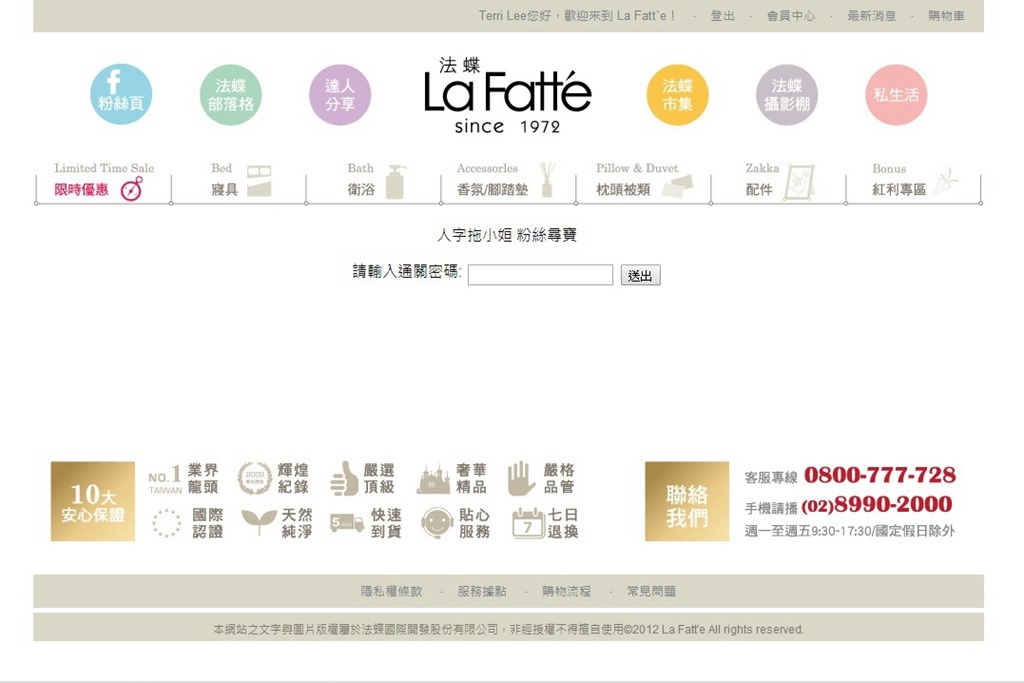Open the 法蝶市集 yellow circle
This screenshot has width=1024, height=683.
677,95
